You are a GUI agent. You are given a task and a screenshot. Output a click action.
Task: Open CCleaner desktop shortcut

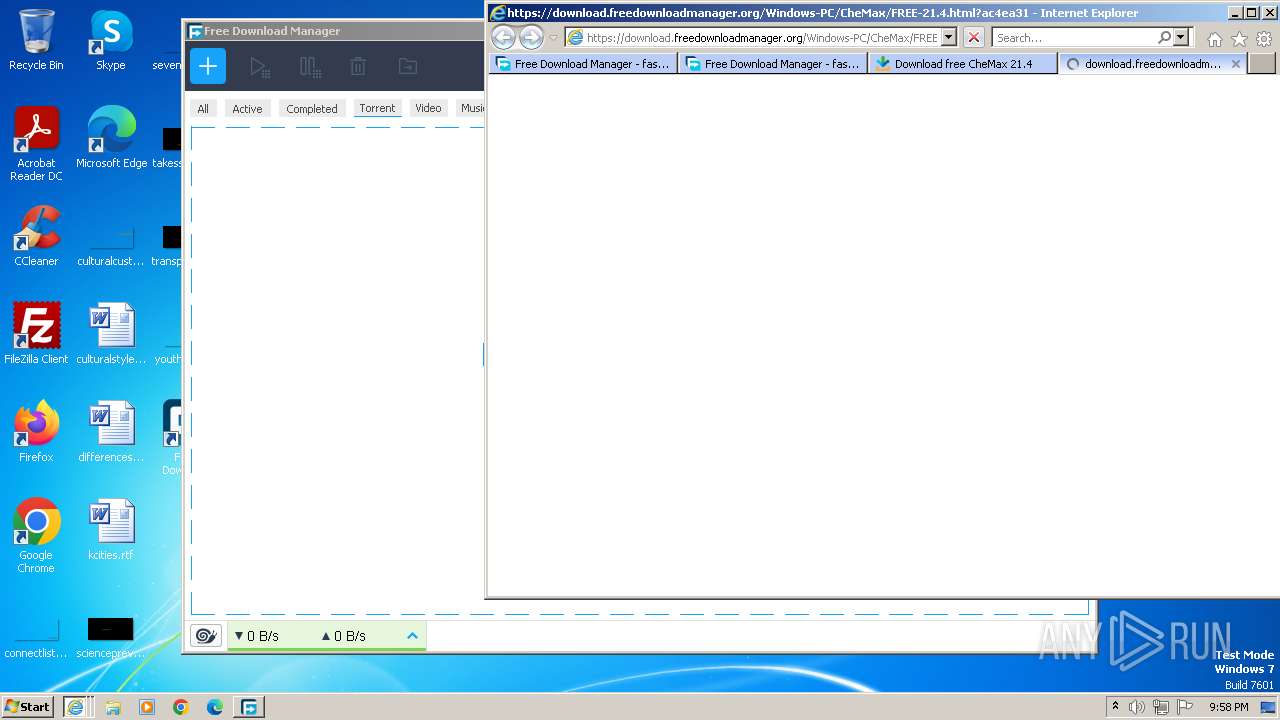pyautogui.click(x=36, y=235)
